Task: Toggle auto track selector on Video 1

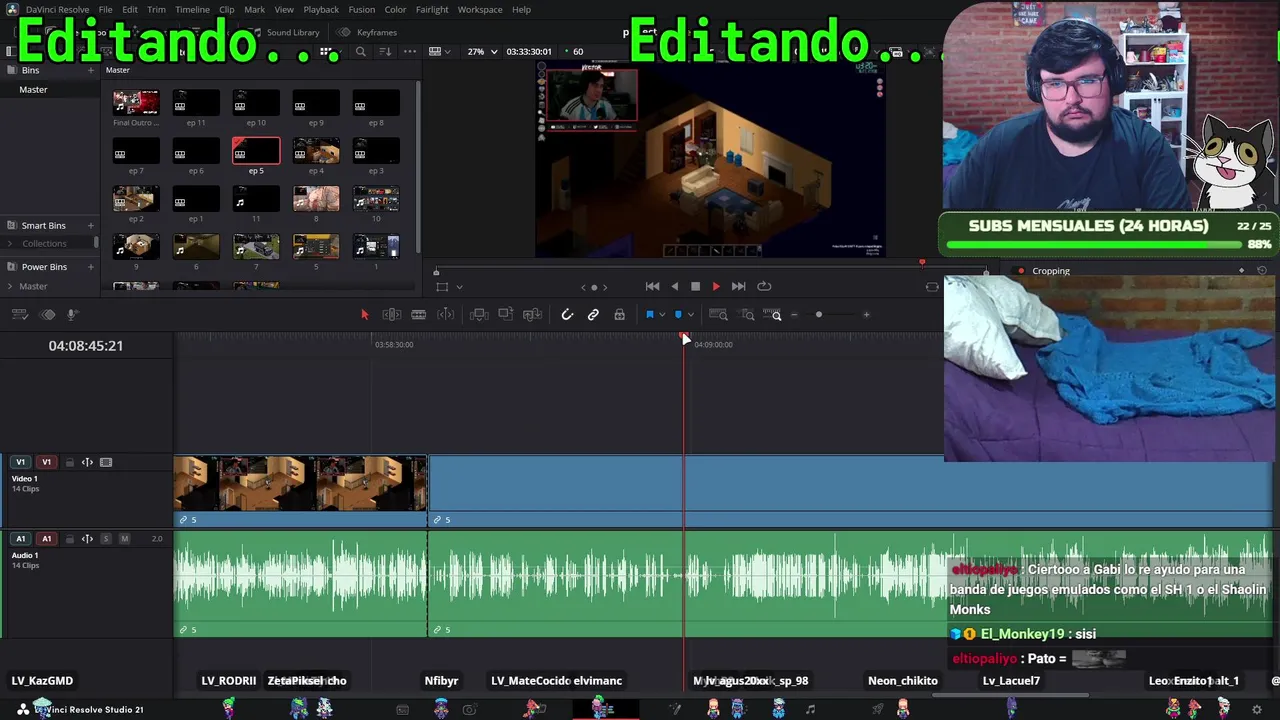Action: tap(87, 463)
